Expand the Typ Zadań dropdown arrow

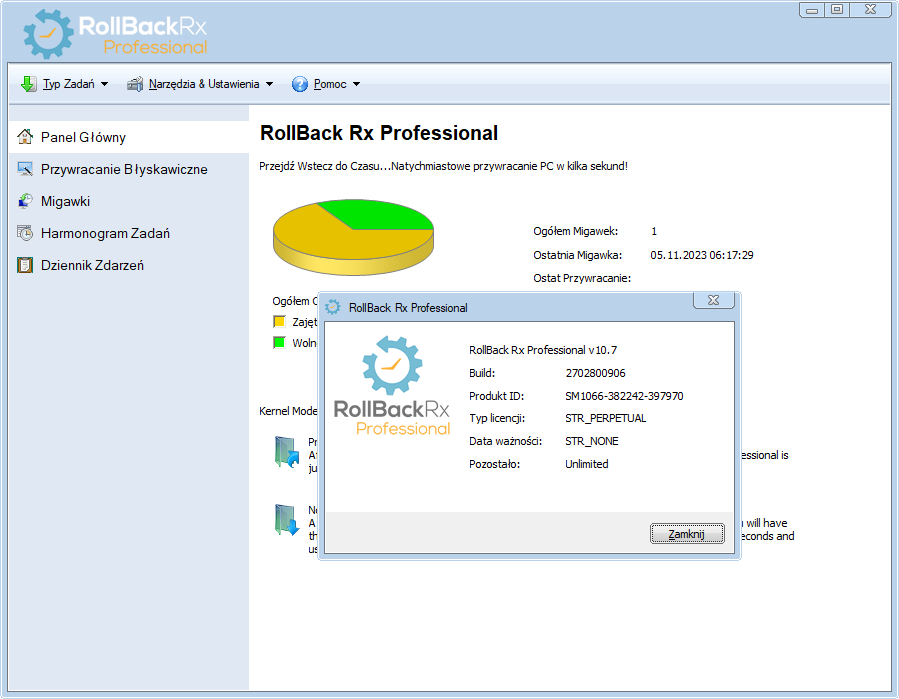(104, 84)
